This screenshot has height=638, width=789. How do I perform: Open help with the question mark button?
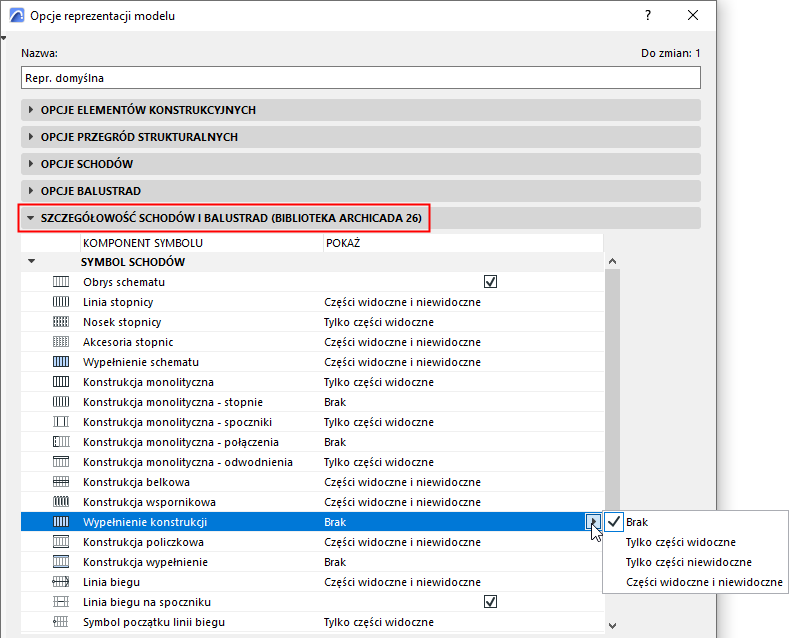(648, 16)
